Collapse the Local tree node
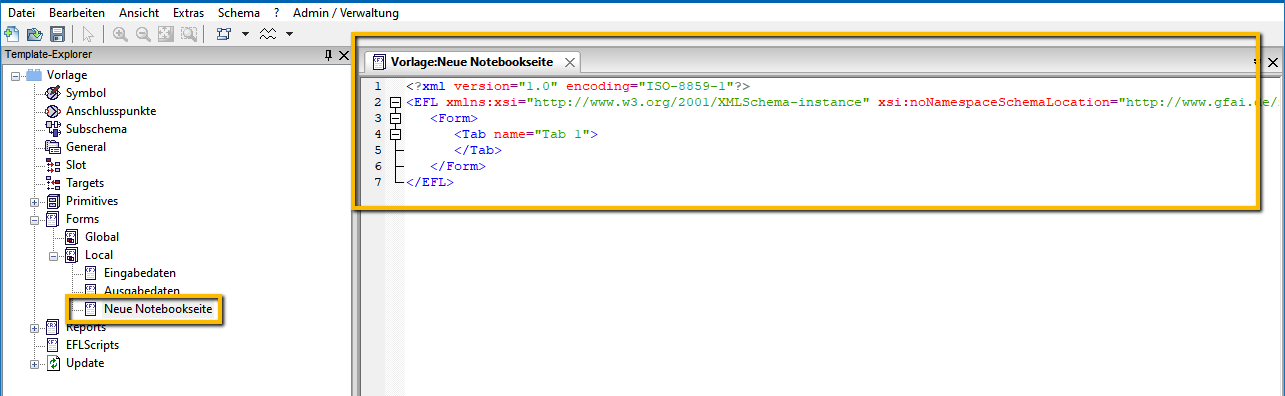 click(x=54, y=255)
